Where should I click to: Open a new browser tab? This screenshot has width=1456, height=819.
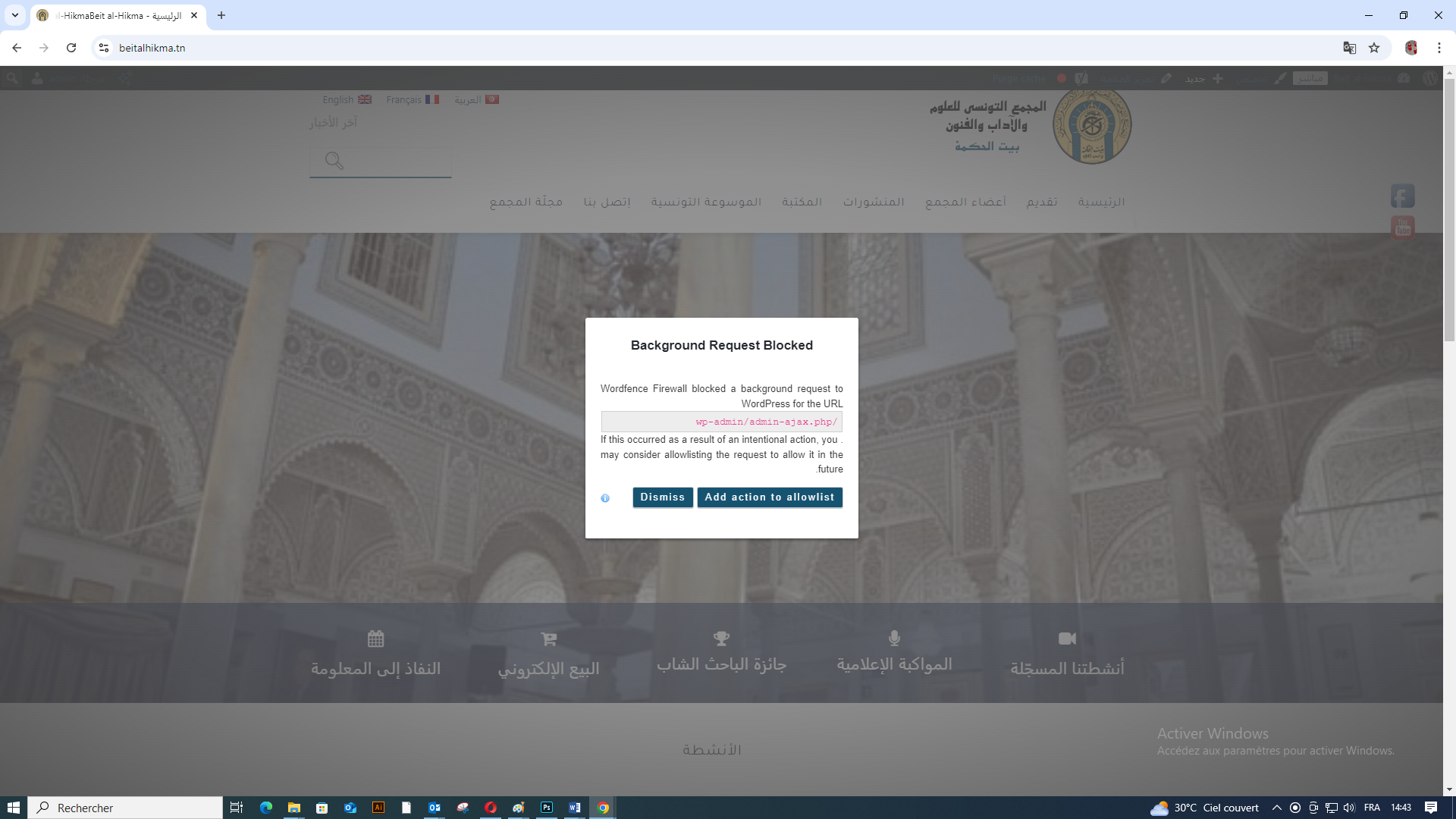pos(221,15)
